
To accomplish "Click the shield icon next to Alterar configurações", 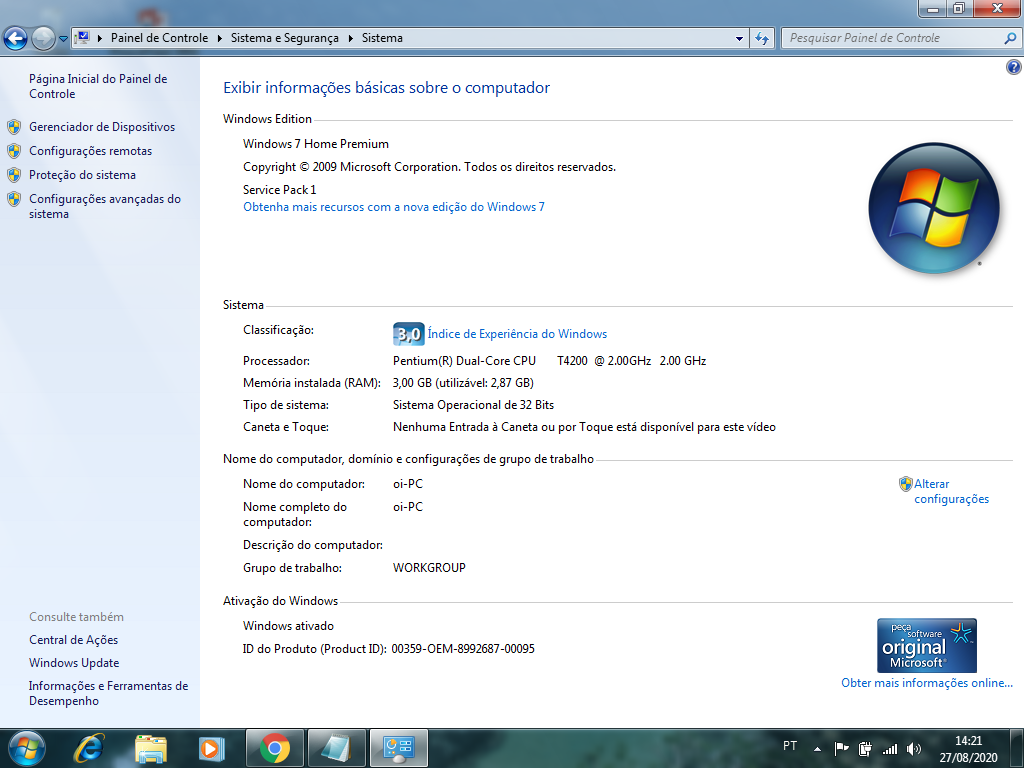I will point(905,484).
